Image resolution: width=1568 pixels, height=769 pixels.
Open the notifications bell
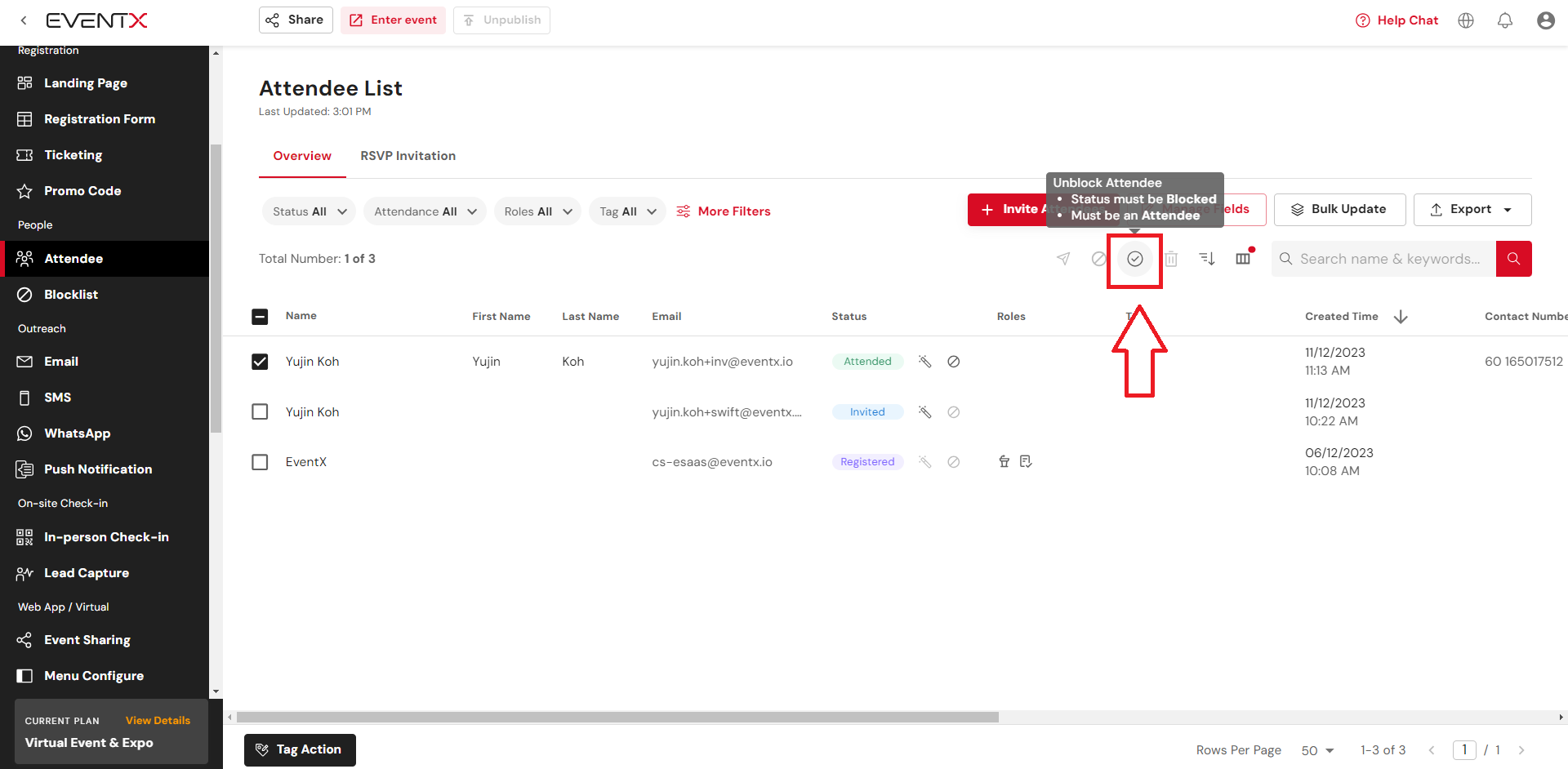pyautogui.click(x=1504, y=20)
